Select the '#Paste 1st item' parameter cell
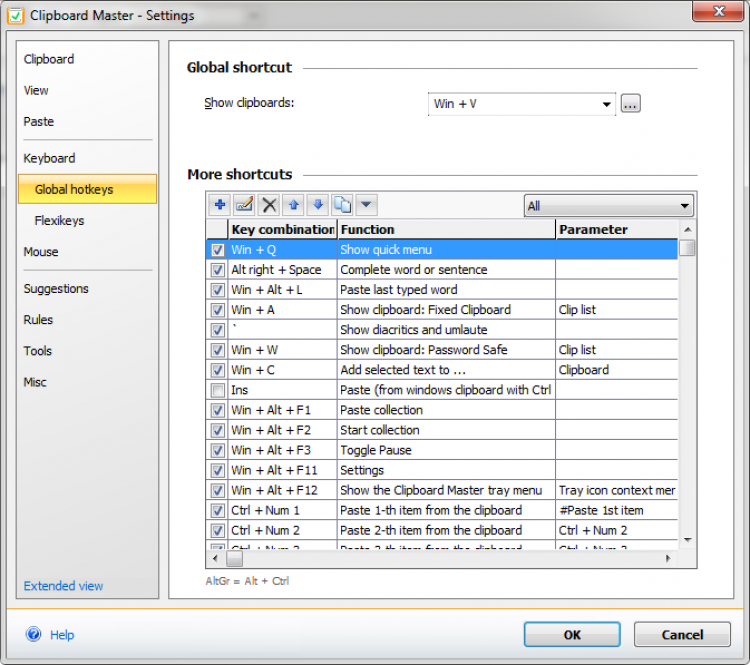Image resolution: width=750 pixels, height=665 pixels. coord(617,511)
